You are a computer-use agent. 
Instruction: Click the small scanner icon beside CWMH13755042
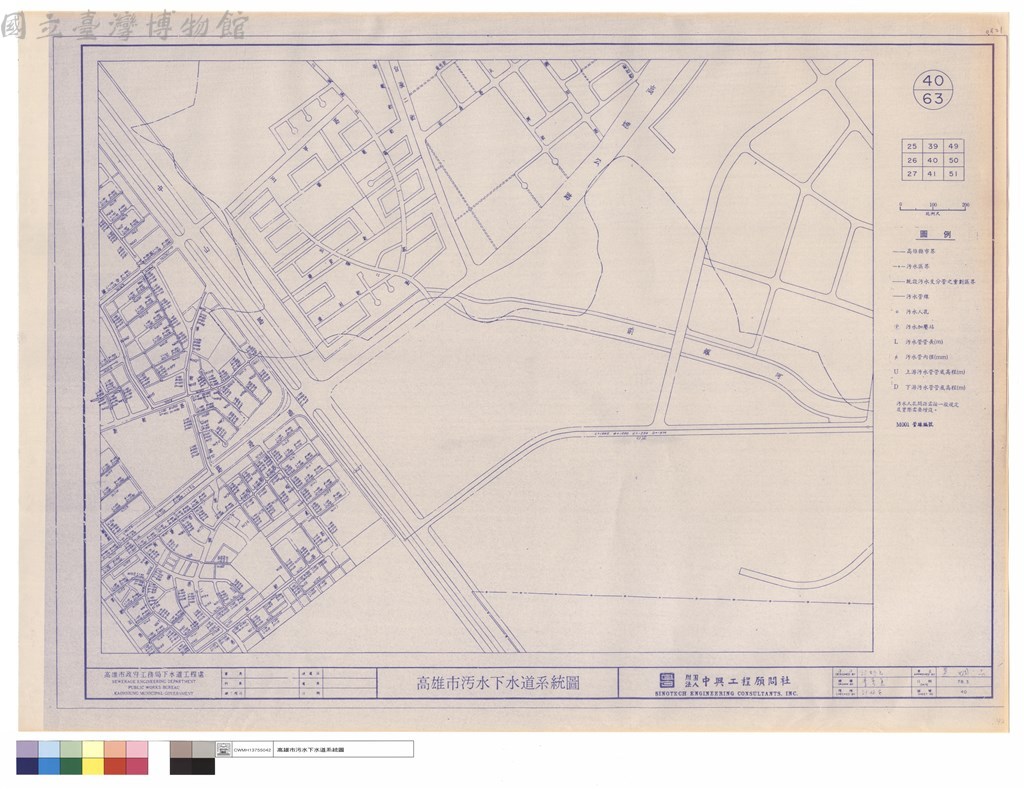(223, 749)
